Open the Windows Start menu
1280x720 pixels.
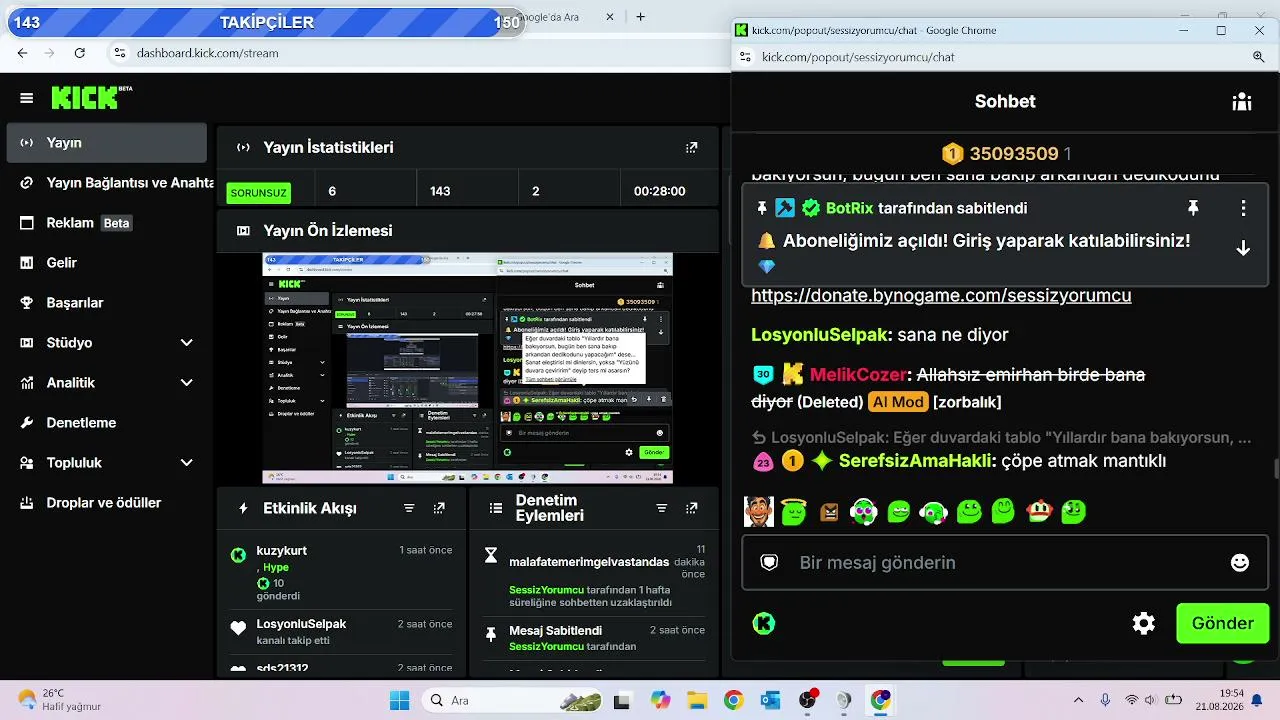(x=398, y=700)
